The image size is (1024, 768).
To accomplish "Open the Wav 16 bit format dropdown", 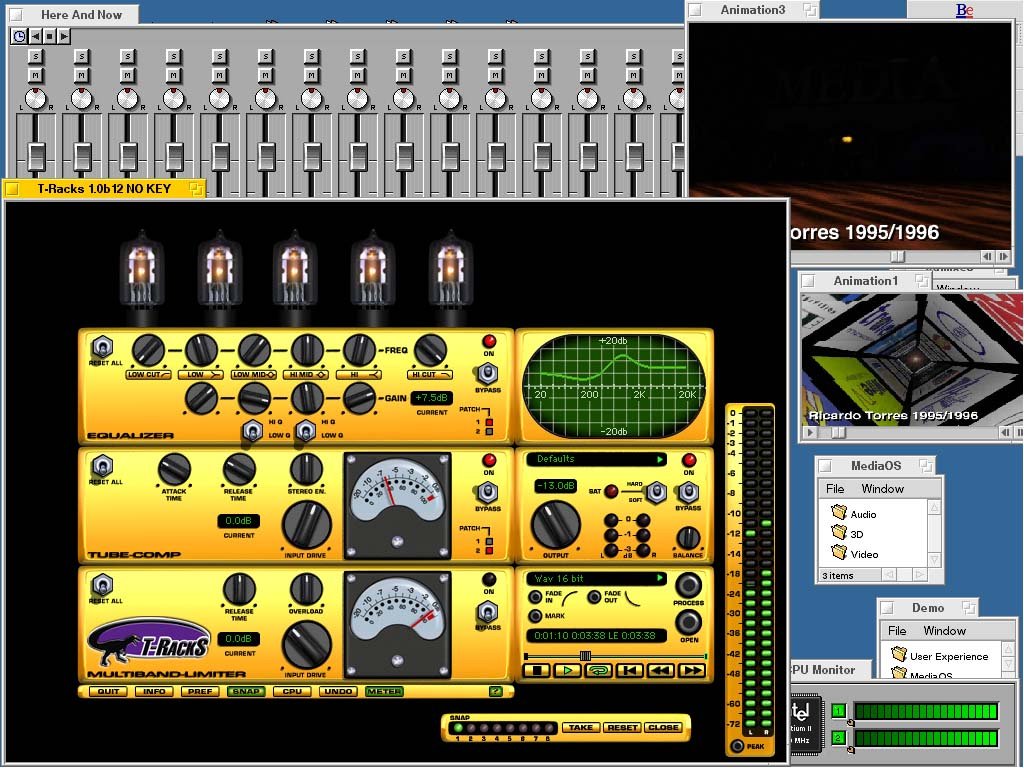I will click(x=596, y=578).
